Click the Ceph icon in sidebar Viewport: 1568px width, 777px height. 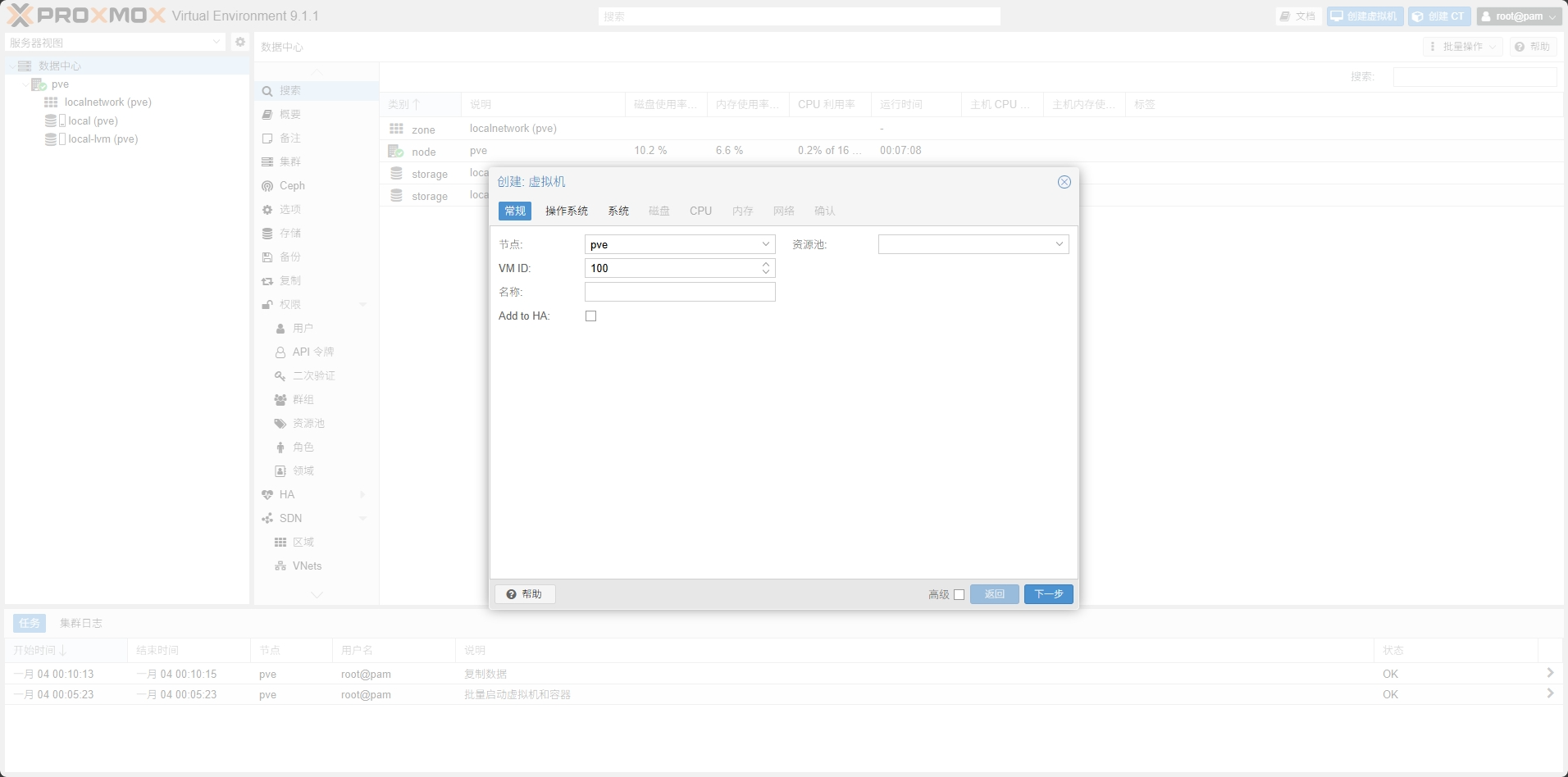tap(267, 186)
